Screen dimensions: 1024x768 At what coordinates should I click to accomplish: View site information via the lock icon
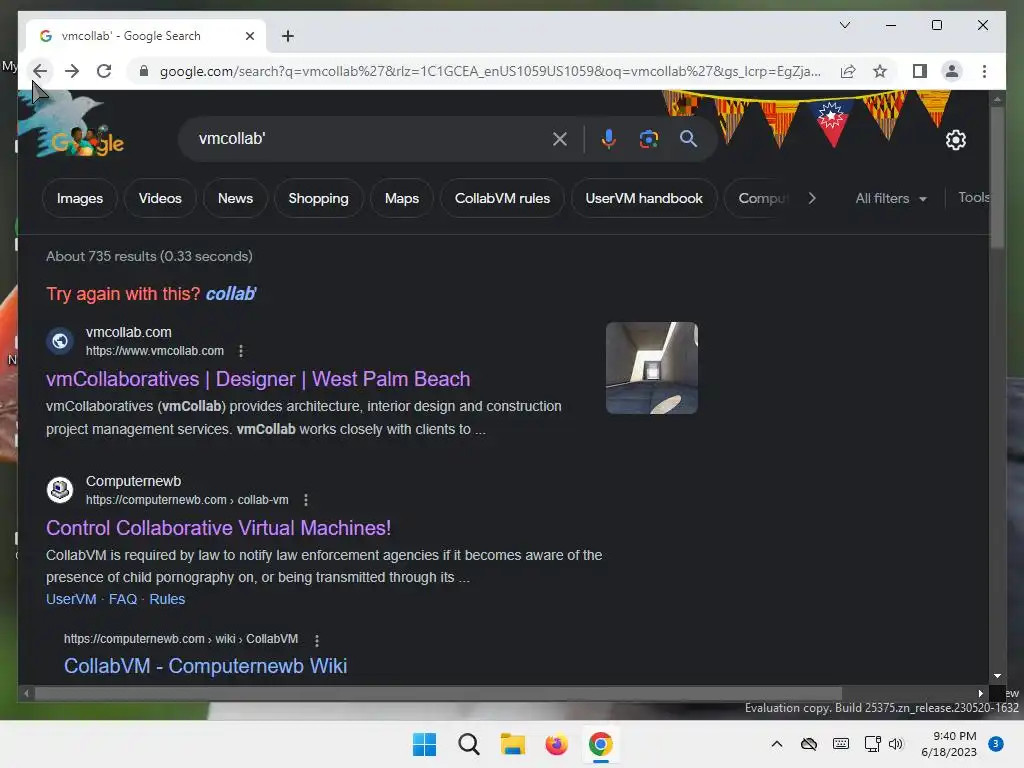(144, 71)
